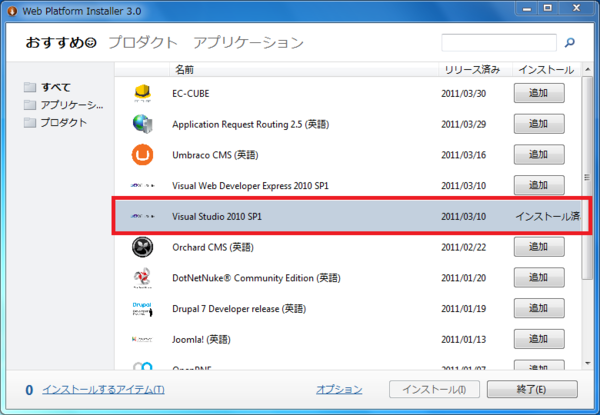Screen dimensions: 600x415
Task: Open the インストールするアイテム(T) link
Action: click(x=103, y=389)
